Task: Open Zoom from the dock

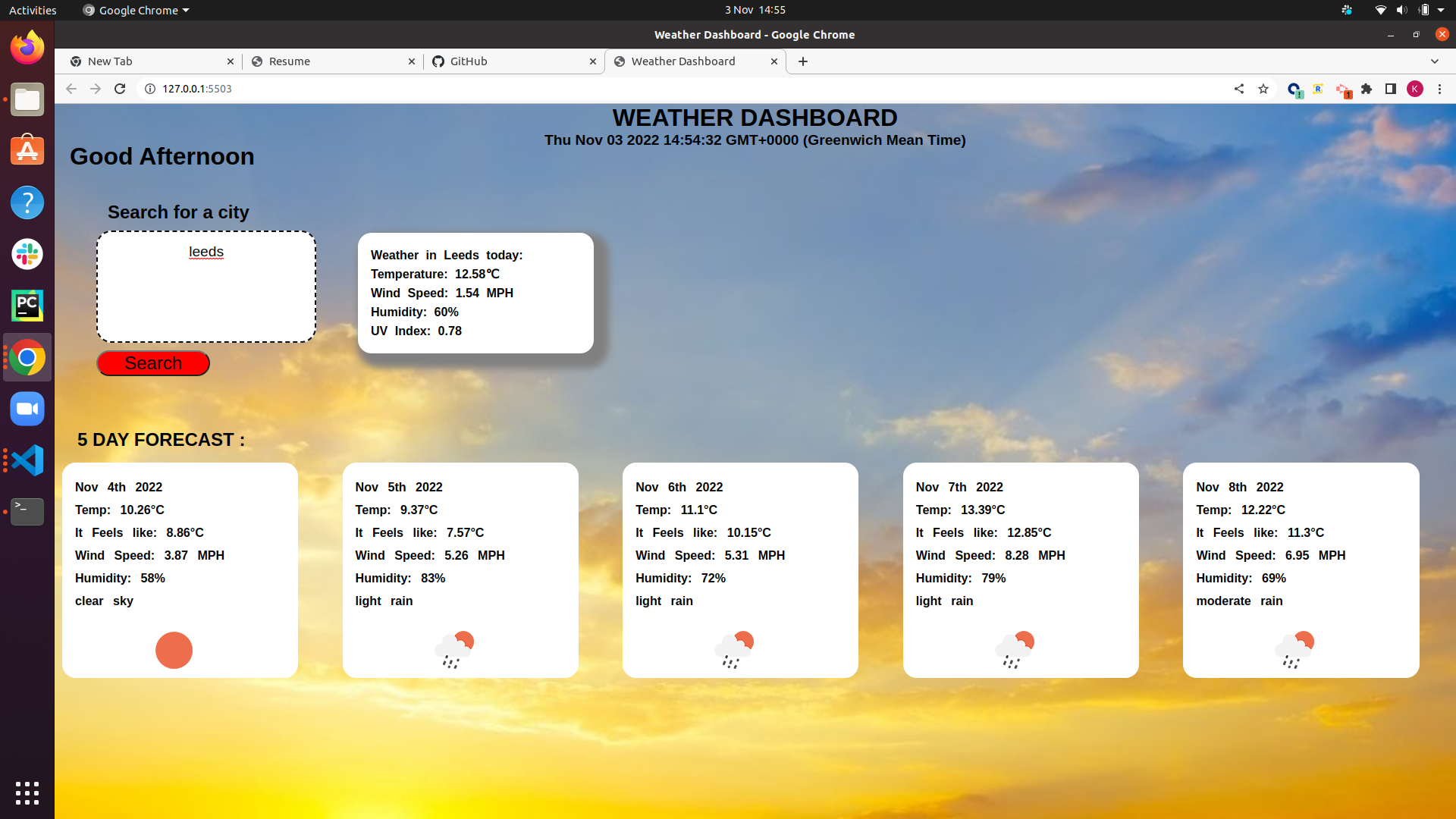Action: 27,409
